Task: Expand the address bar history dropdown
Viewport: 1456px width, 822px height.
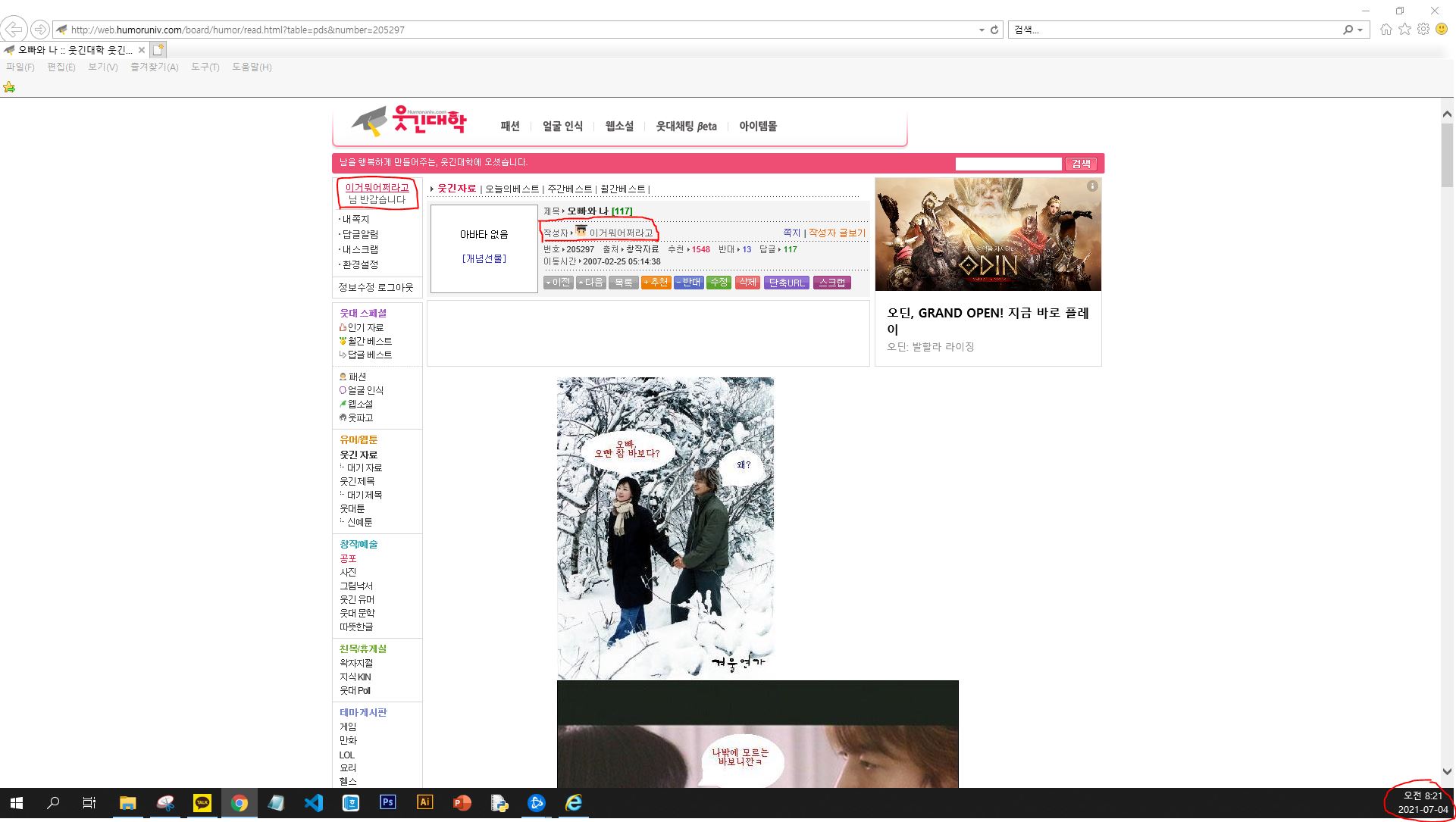Action: (x=982, y=30)
